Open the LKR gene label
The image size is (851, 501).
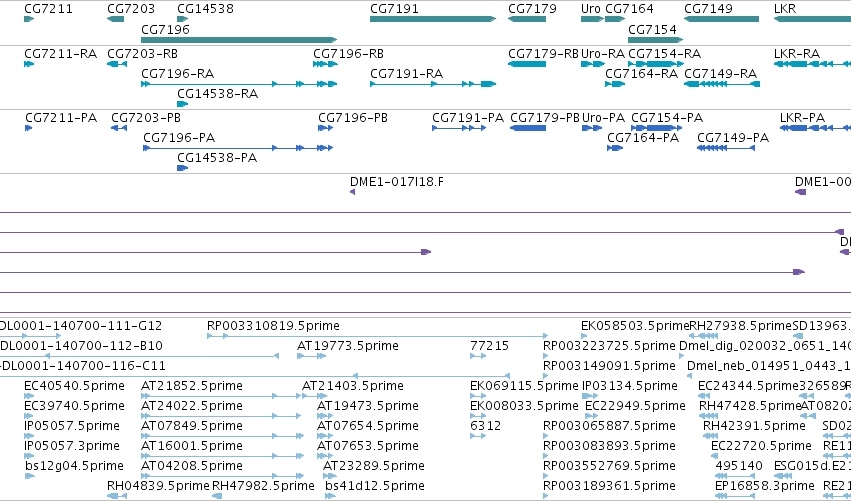tap(785, 9)
